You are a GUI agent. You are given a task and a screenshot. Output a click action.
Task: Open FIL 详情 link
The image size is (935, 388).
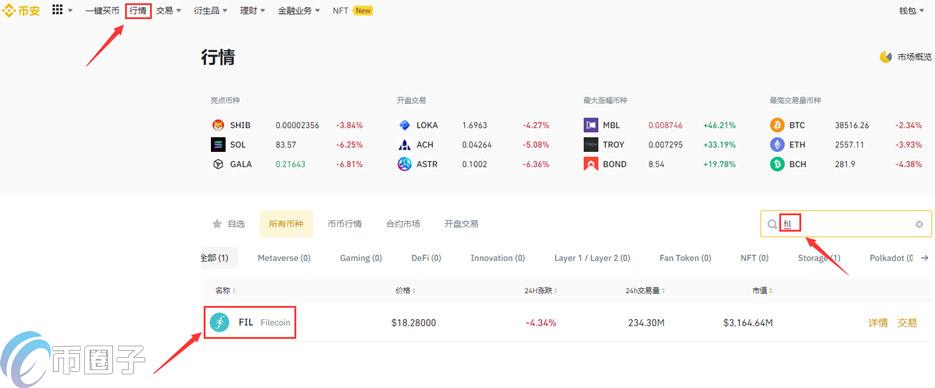coord(878,323)
